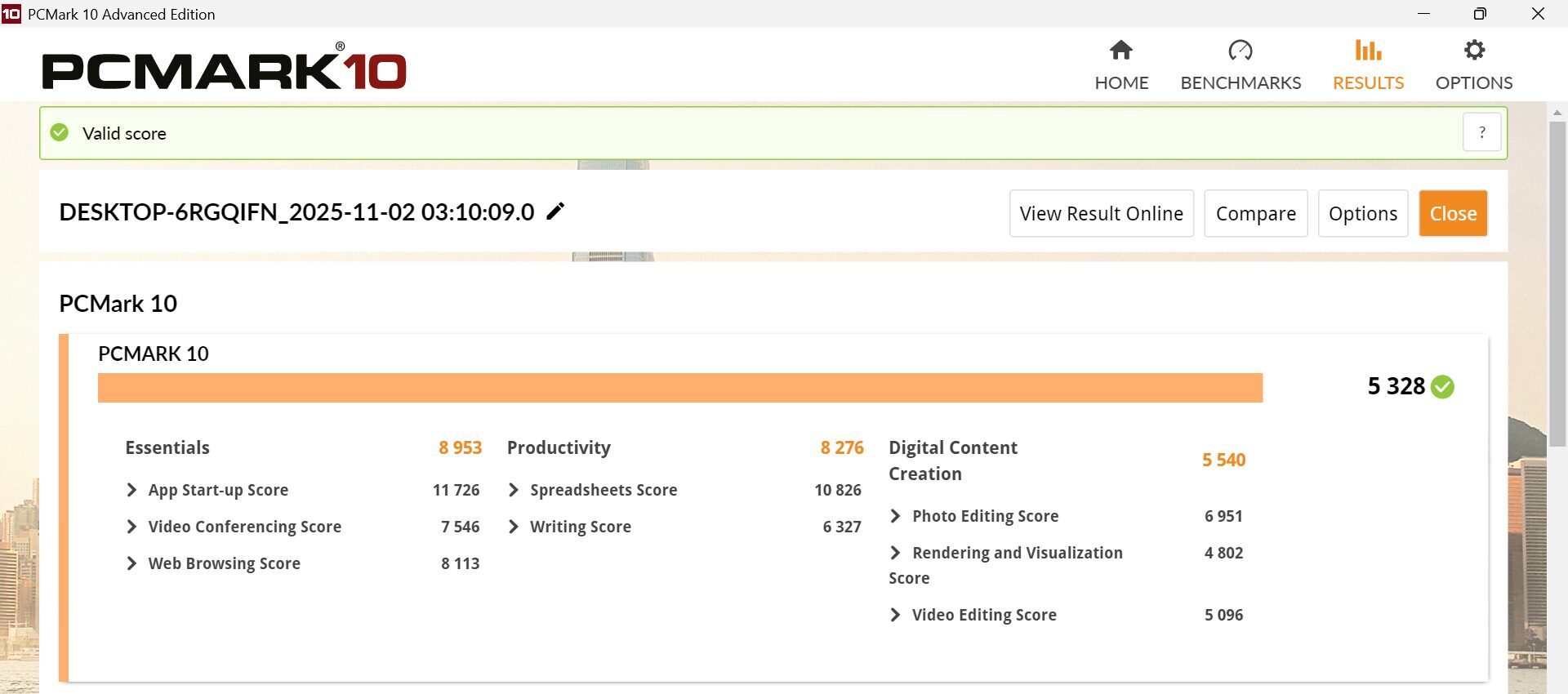Expand the App Start-up Score row
The image size is (1568, 694).
point(131,490)
